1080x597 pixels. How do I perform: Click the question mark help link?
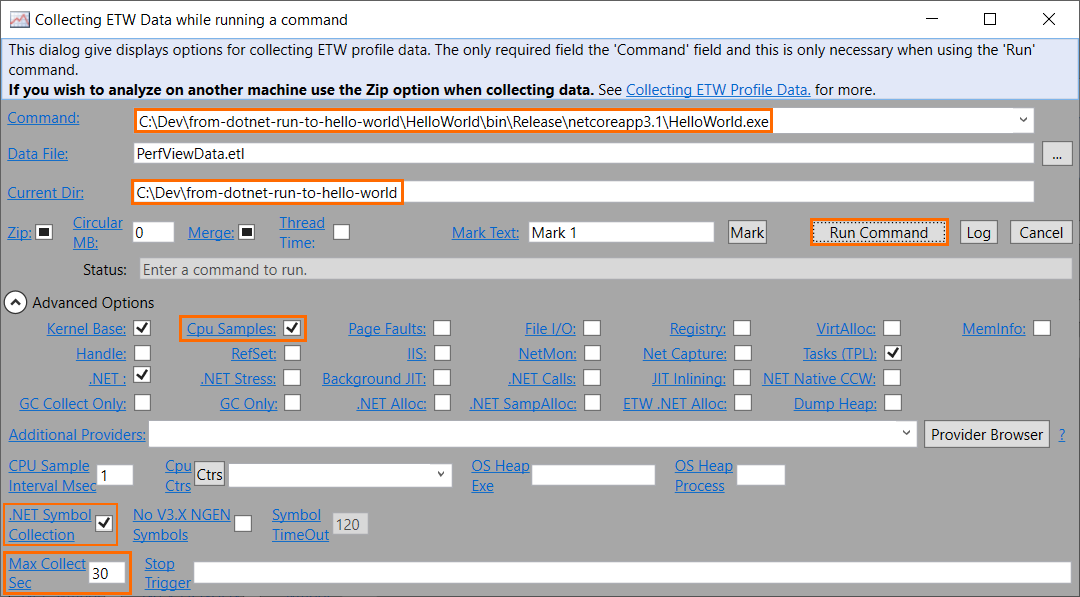(1062, 434)
